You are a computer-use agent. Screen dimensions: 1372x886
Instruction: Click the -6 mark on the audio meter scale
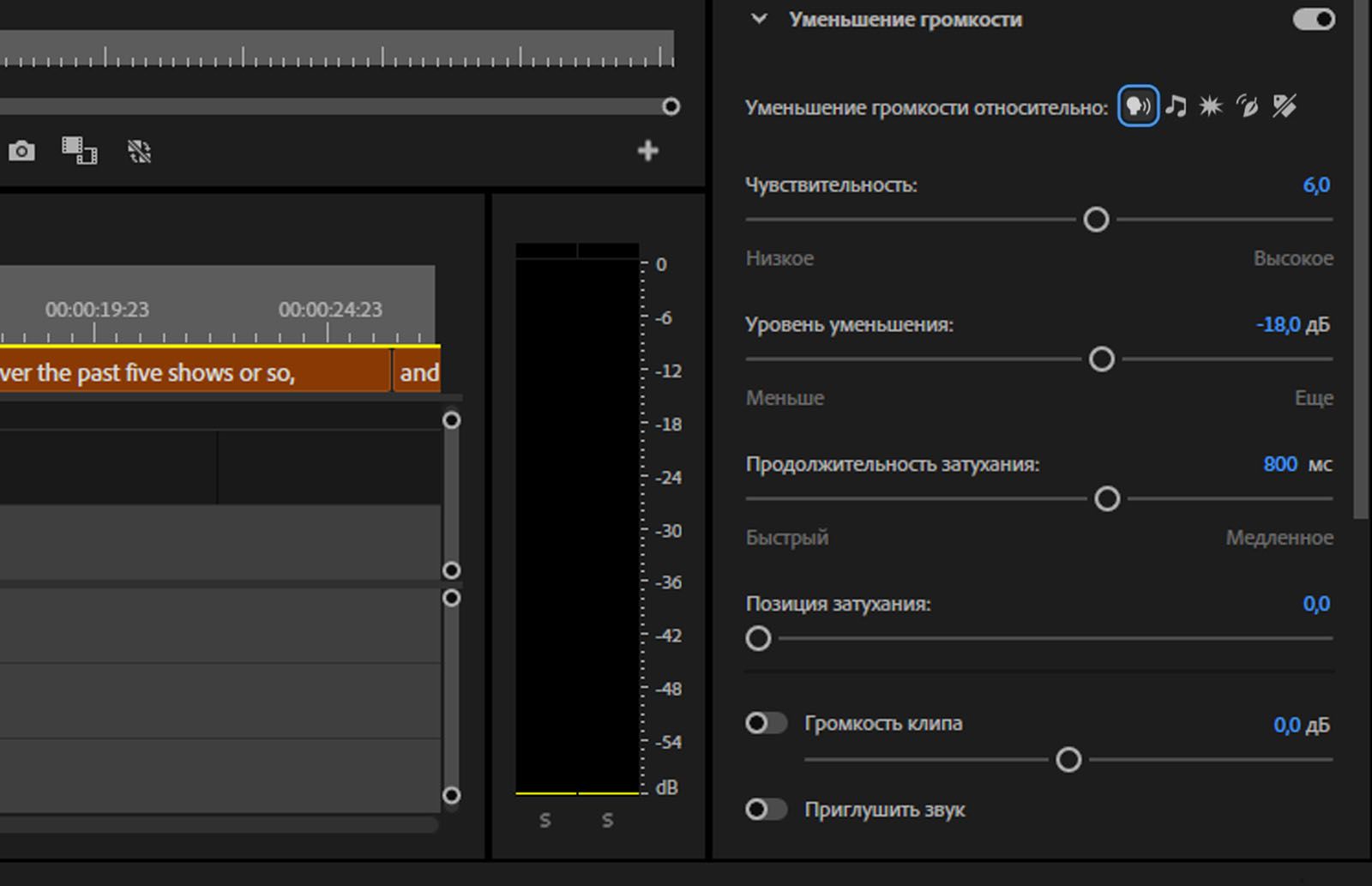664,318
